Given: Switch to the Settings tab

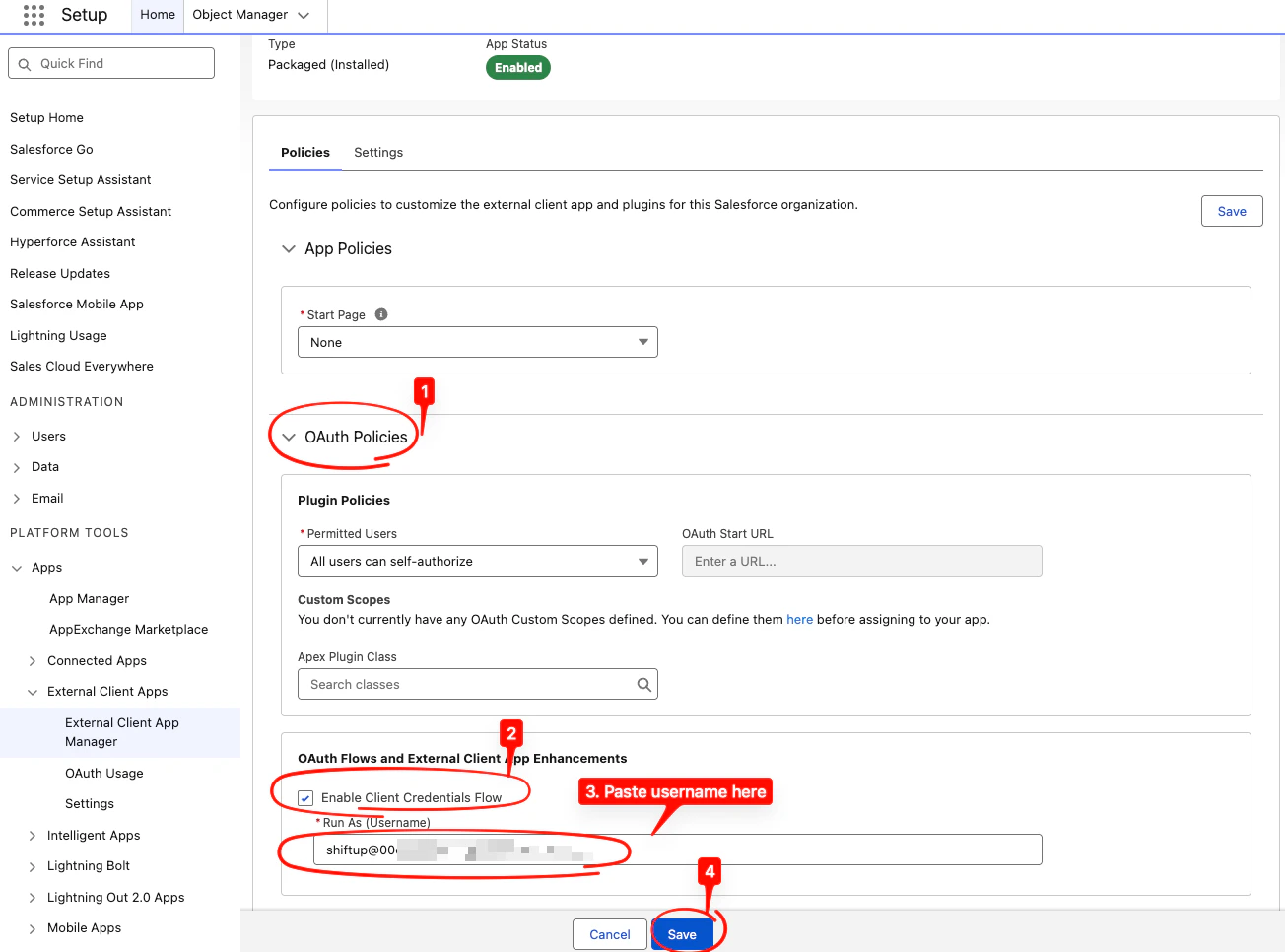Looking at the screenshot, I should click(378, 153).
